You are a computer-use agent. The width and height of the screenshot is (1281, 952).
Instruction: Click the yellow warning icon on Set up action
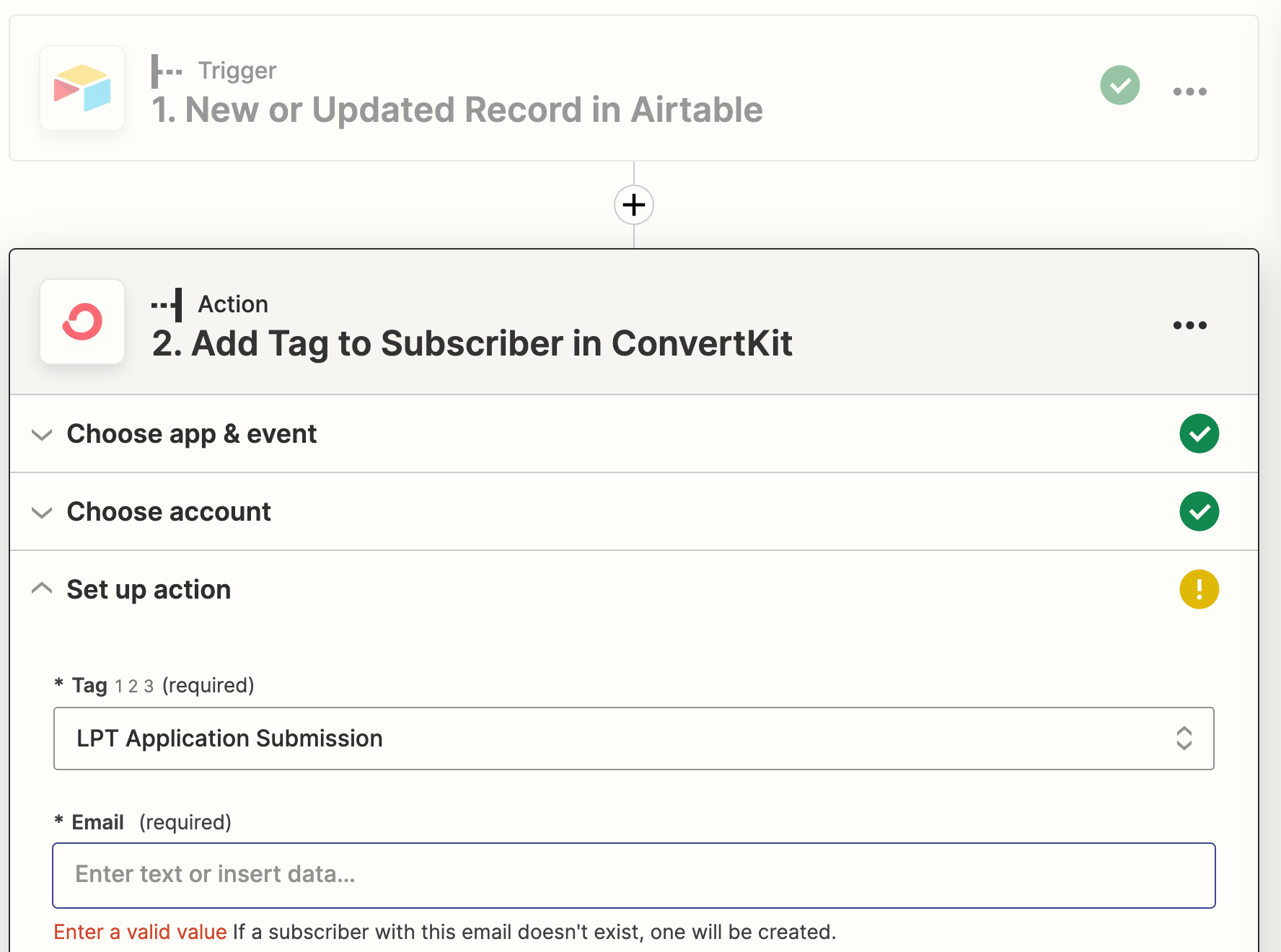point(1199,589)
